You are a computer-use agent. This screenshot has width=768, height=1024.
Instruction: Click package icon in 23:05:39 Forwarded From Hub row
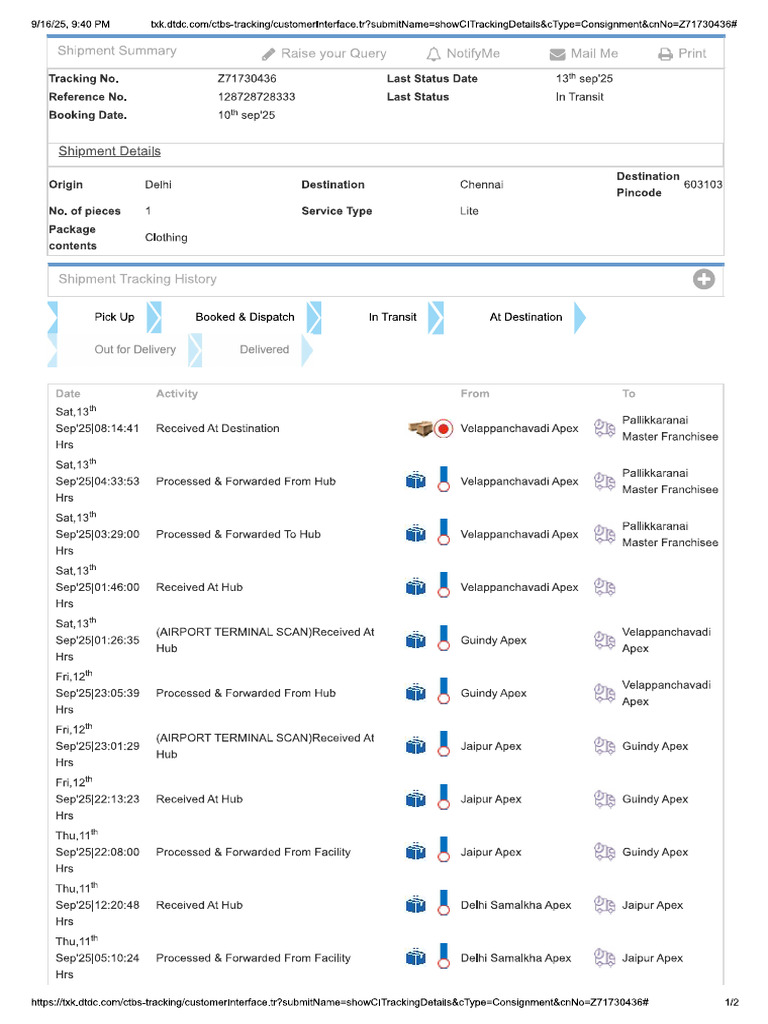tap(415, 693)
